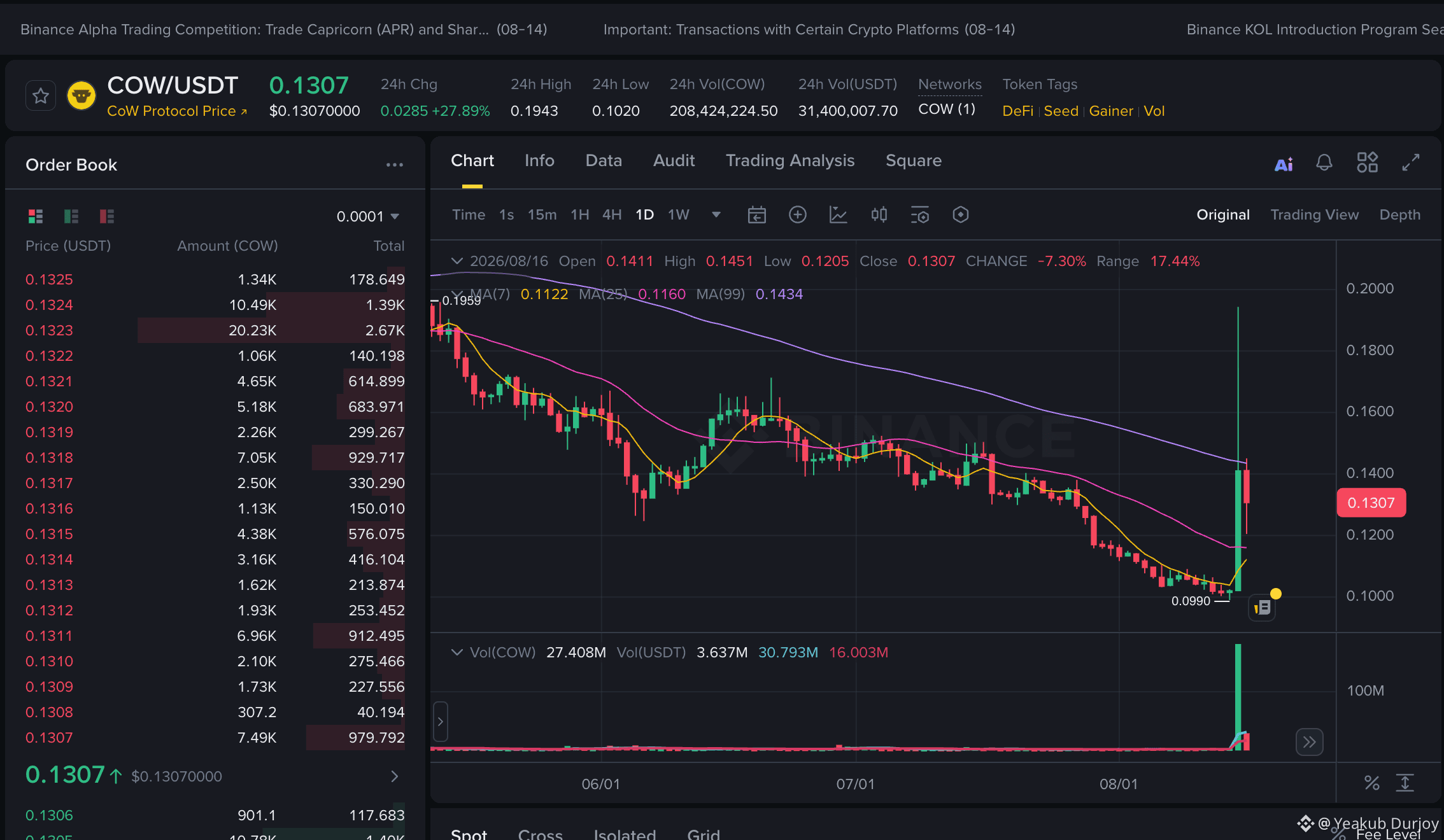Select the 4H chart interval
The width and height of the screenshot is (1444, 840).
tap(612, 215)
